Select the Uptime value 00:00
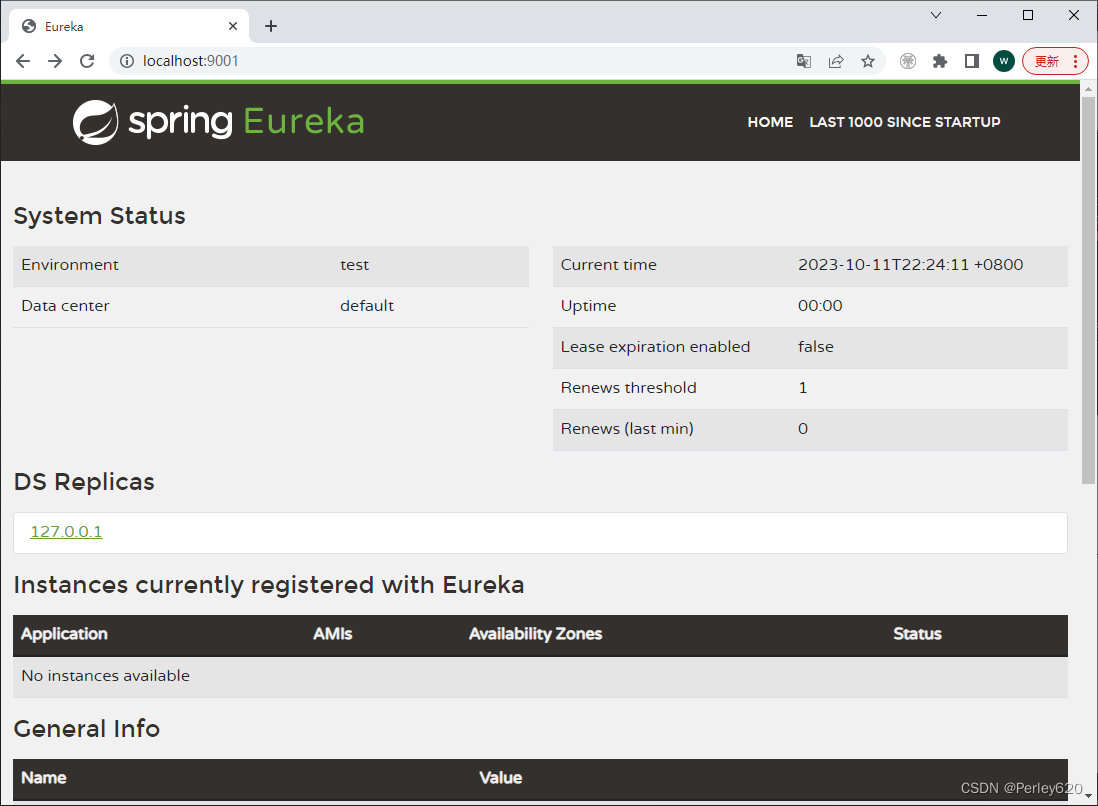 820,306
